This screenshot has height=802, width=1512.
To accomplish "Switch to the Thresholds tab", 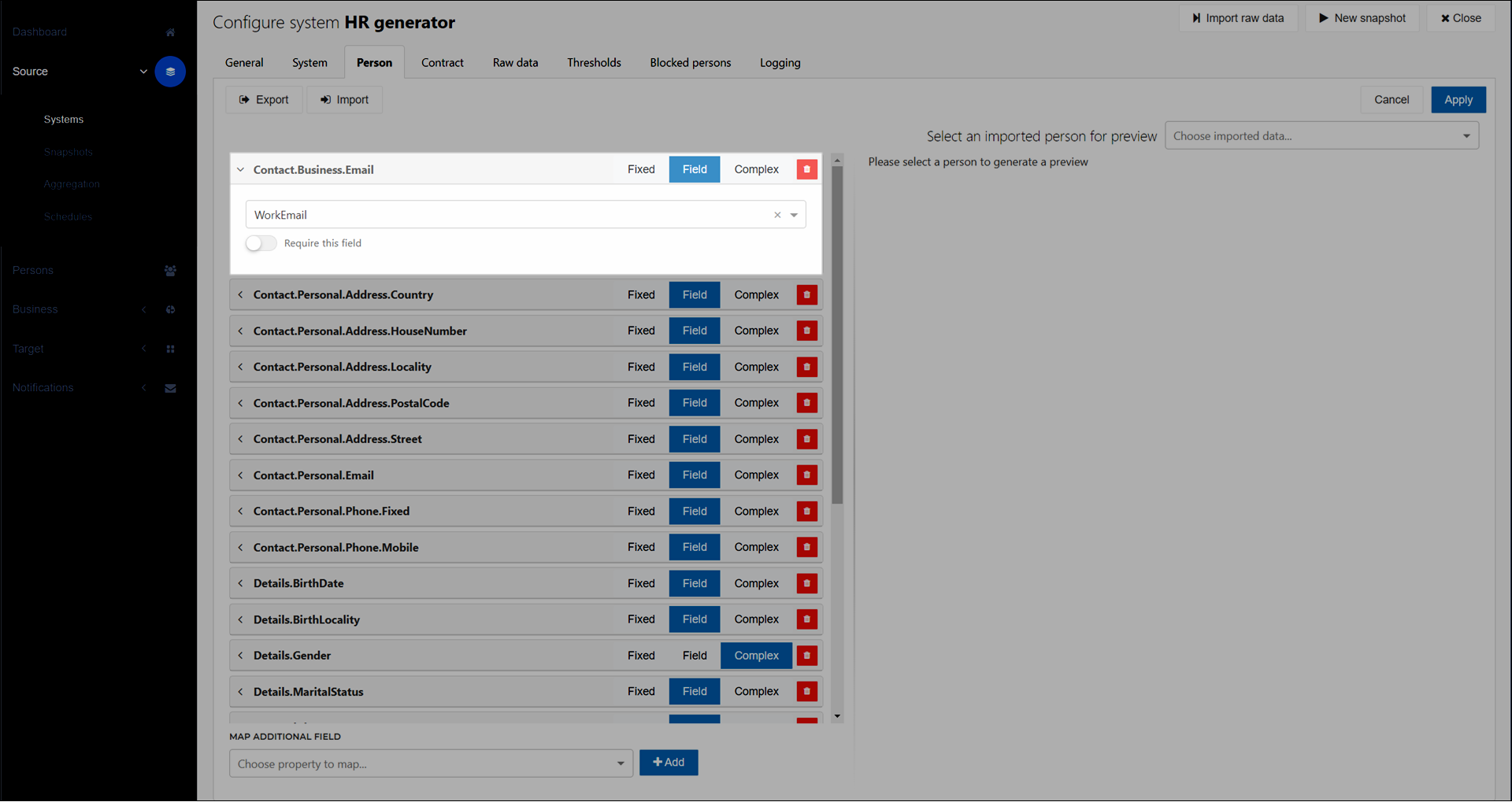I will pyautogui.click(x=594, y=63).
